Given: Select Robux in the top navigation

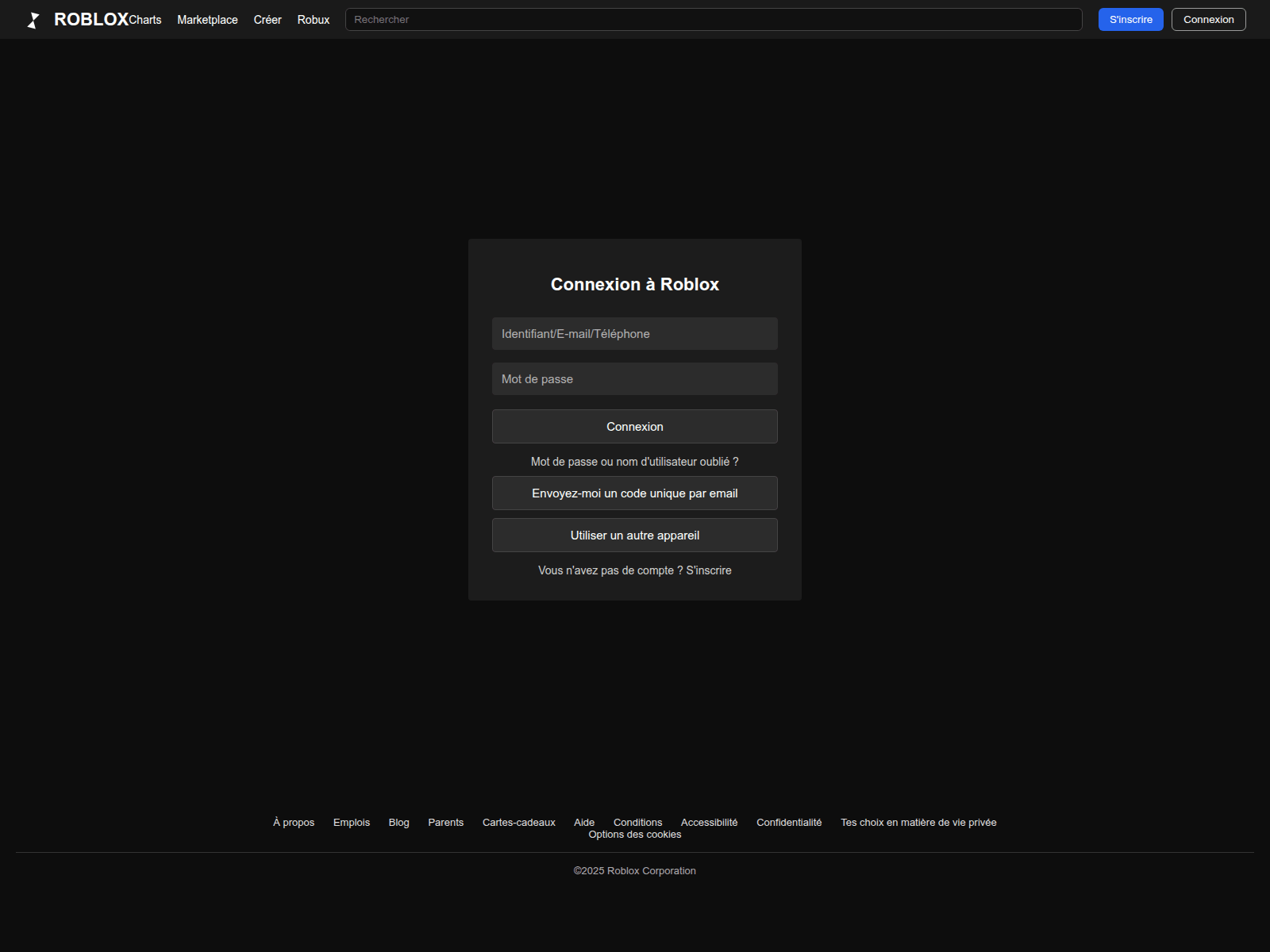Looking at the screenshot, I should click(314, 20).
